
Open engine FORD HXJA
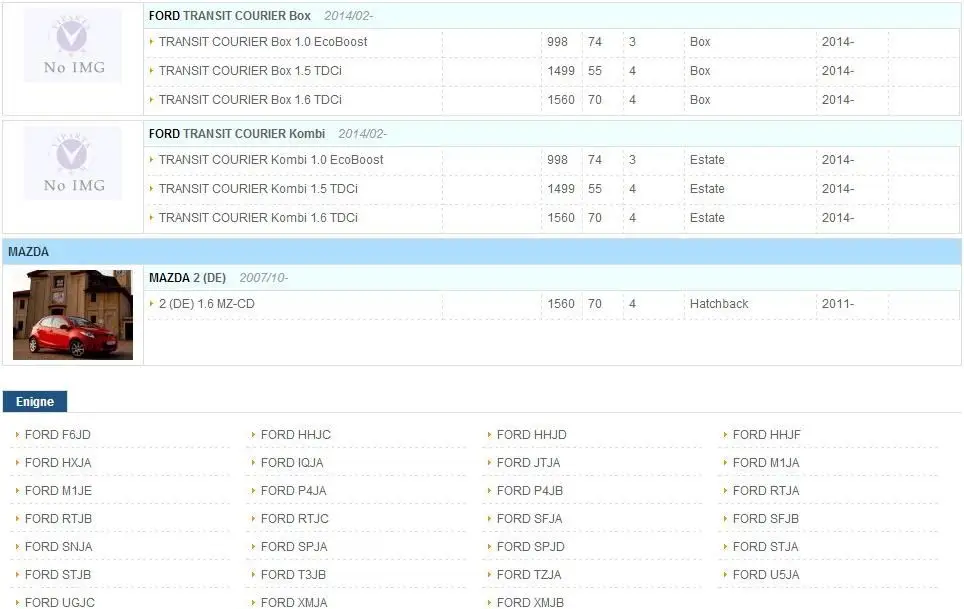(58, 463)
